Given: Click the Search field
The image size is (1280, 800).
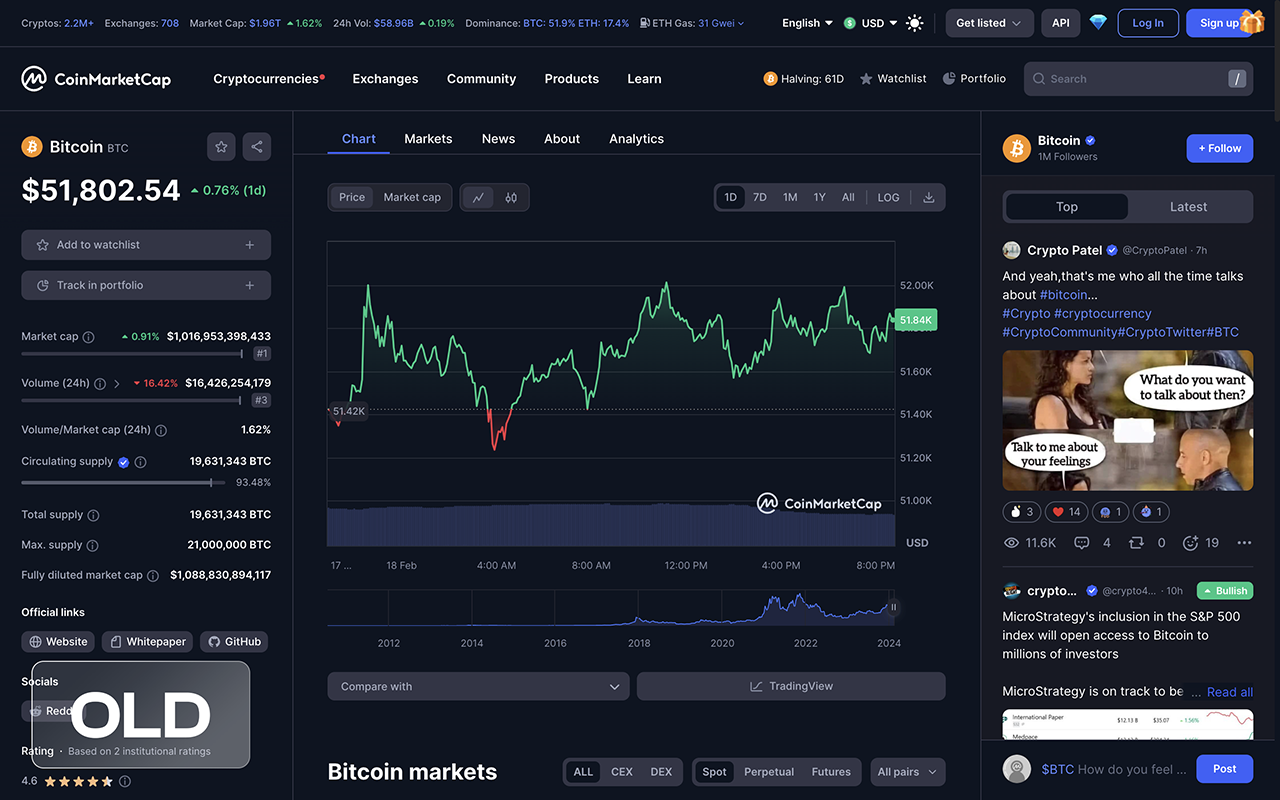Looking at the screenshot, I should pyautogui.click(x=1138, y=79).
